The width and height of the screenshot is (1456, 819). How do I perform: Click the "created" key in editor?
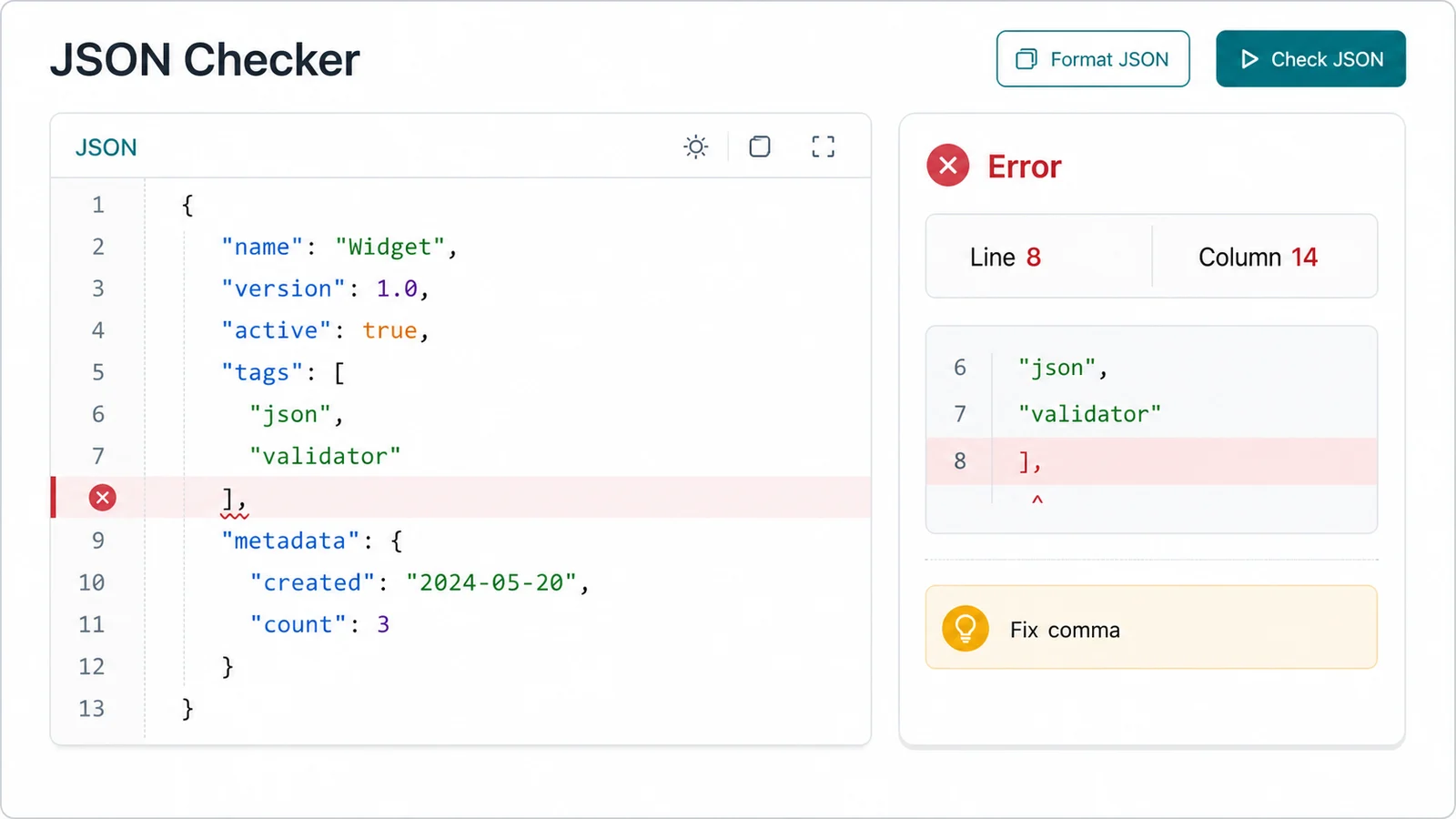(312, 582)
